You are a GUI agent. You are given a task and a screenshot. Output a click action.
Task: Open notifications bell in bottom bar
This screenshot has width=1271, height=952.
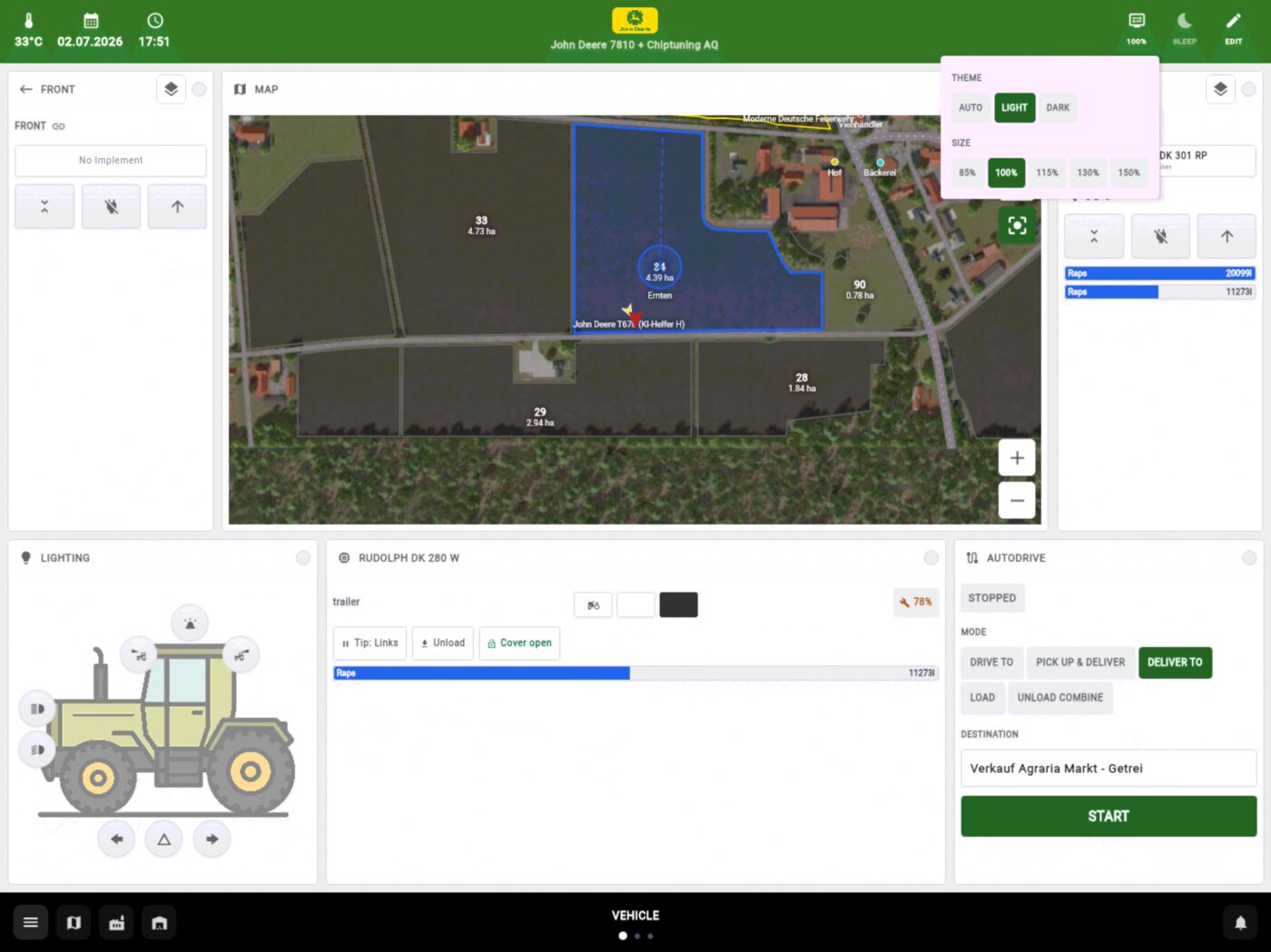(x=1240, y=923)
